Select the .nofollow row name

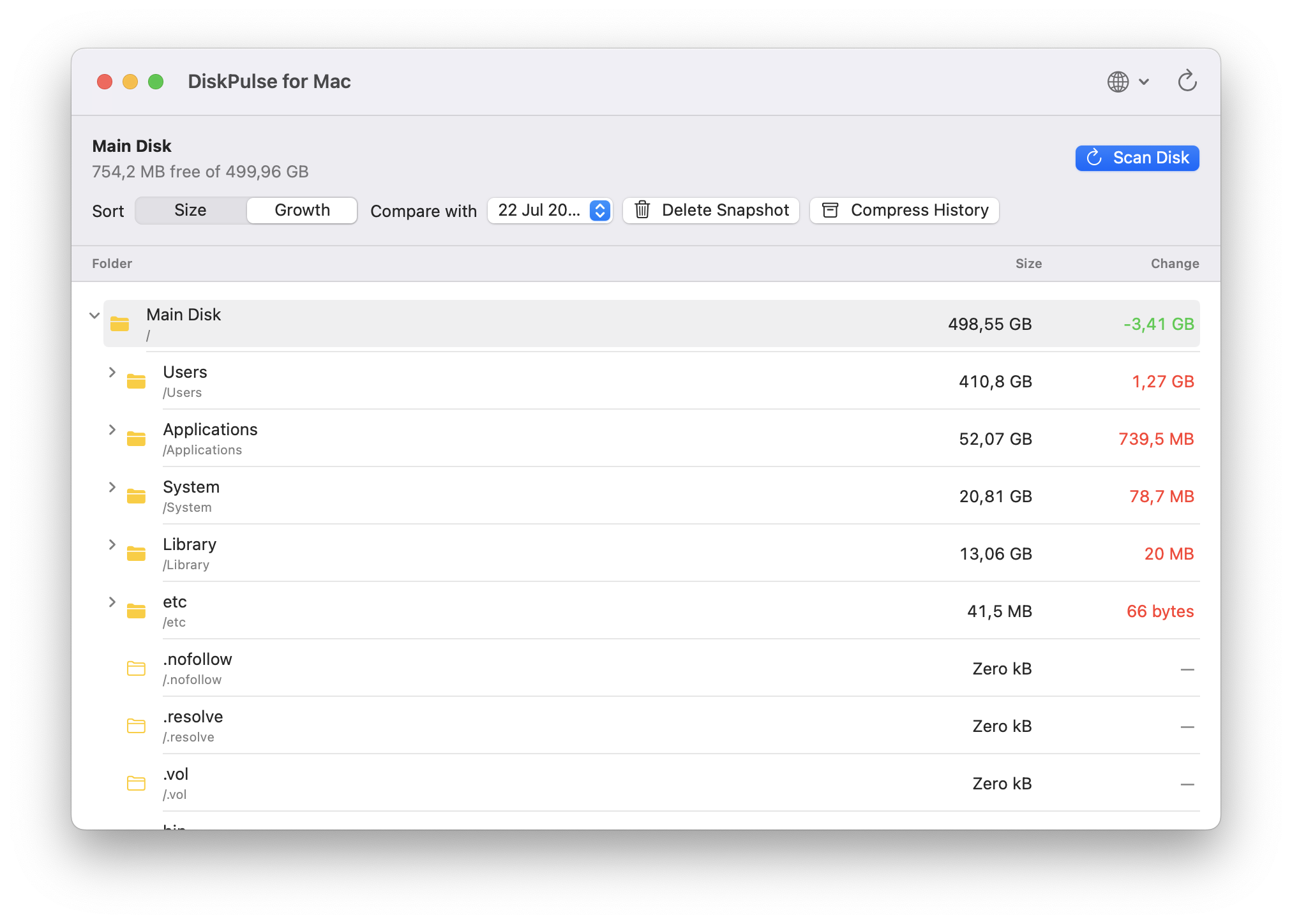click(197, 659)
